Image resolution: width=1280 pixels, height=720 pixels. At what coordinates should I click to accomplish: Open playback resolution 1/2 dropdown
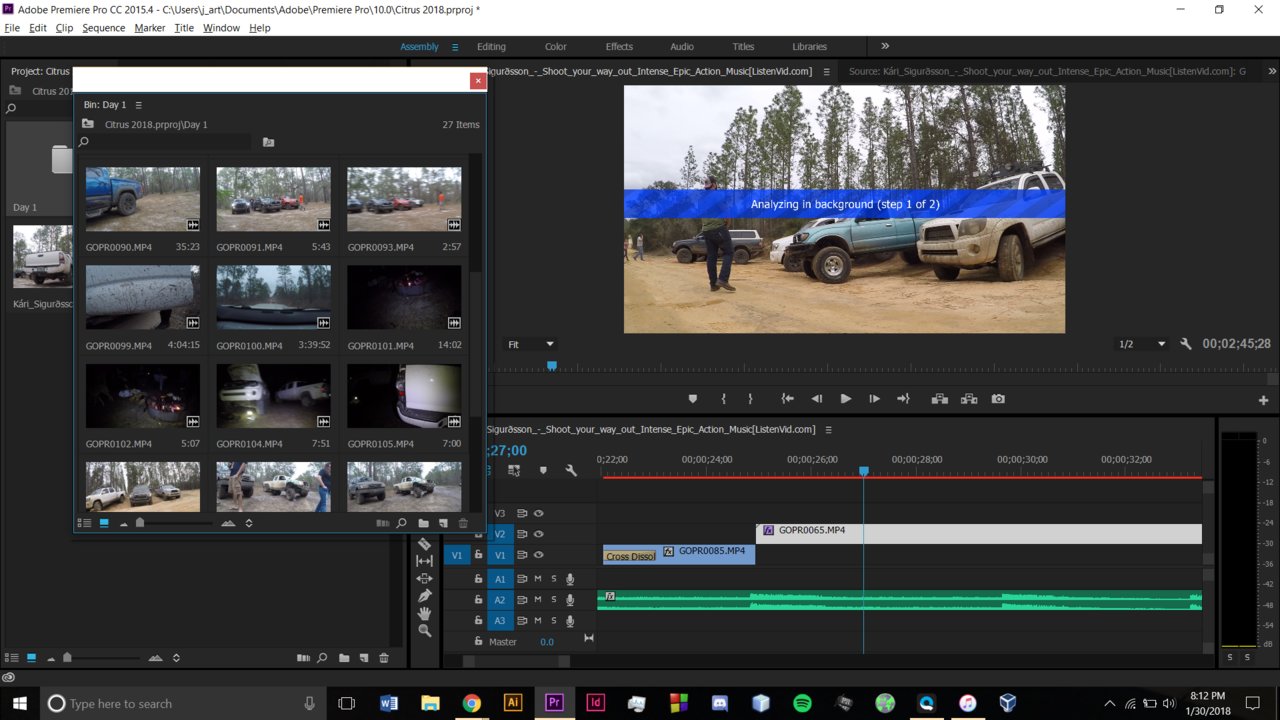[x=1142, y=344]
